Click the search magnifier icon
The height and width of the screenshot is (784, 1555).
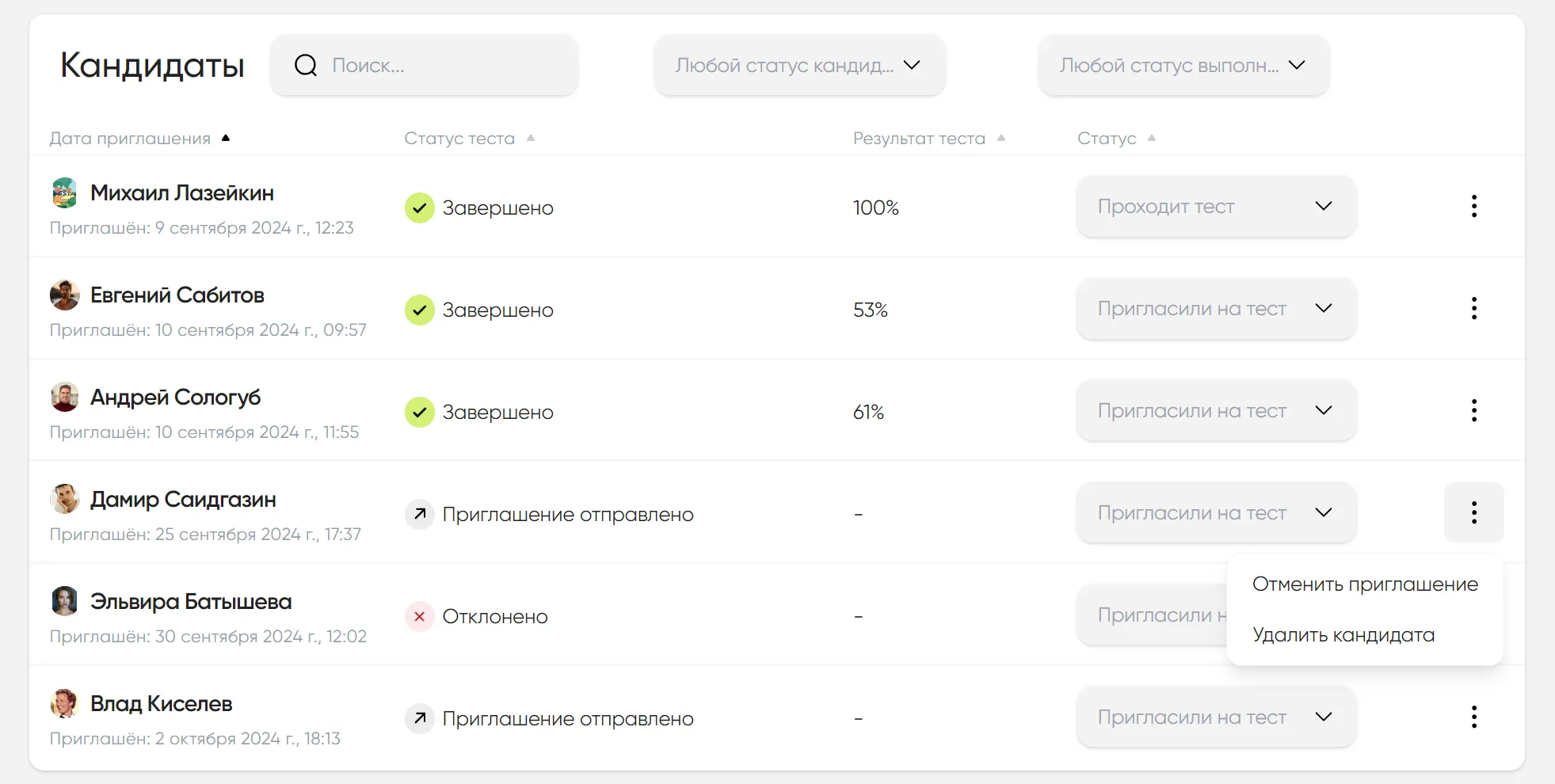point(305,65)
